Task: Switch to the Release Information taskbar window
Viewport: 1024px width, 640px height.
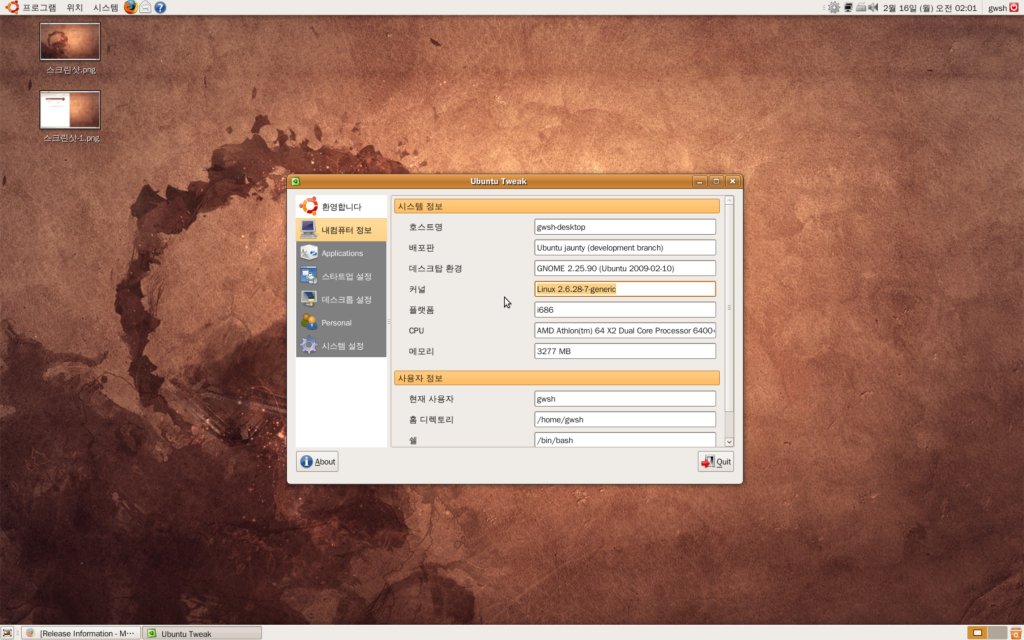Action: pyautogui.click(x=80, y=633)
